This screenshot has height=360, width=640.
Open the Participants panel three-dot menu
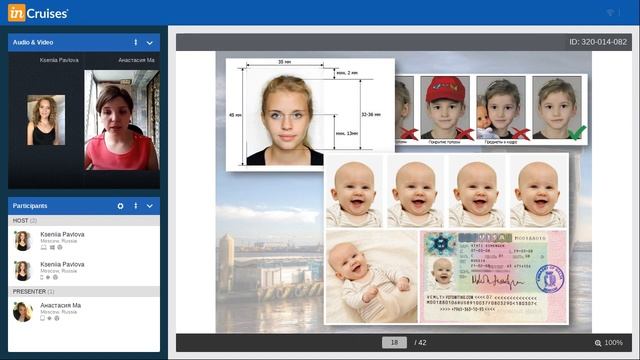136,206
